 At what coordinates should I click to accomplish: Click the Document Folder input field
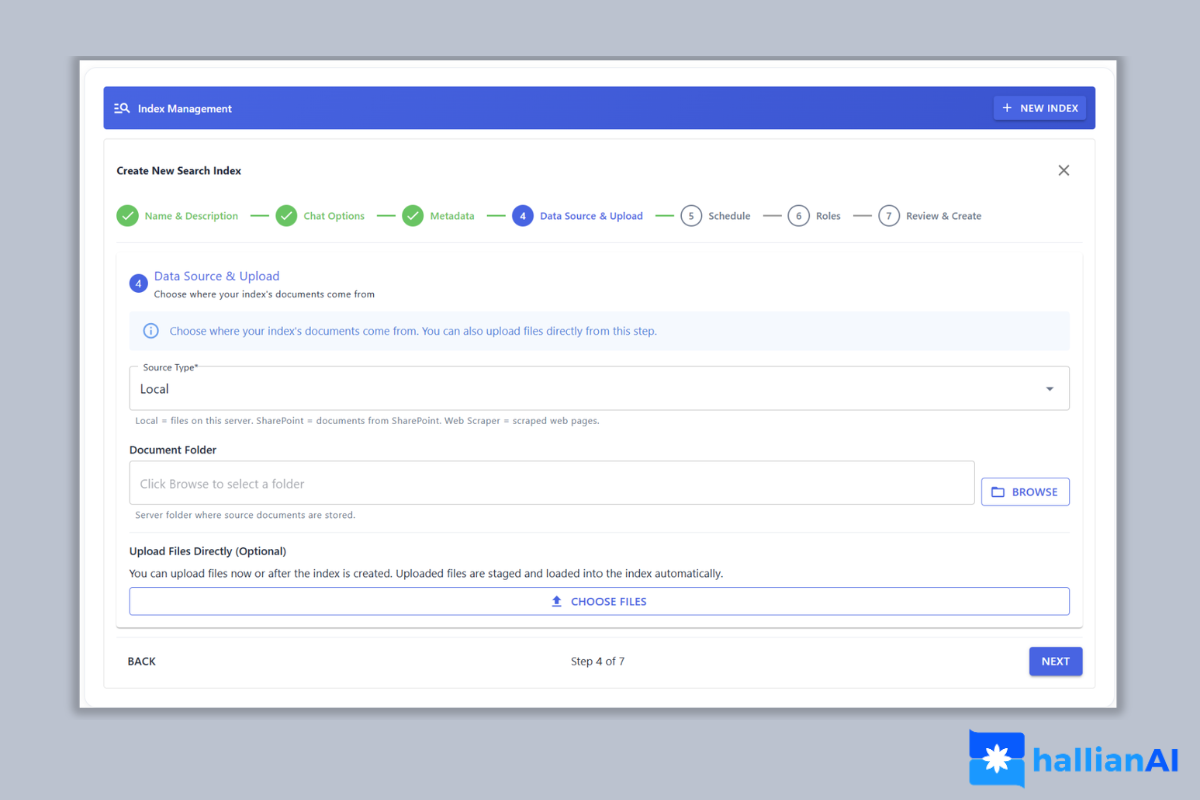click(552, 483)
